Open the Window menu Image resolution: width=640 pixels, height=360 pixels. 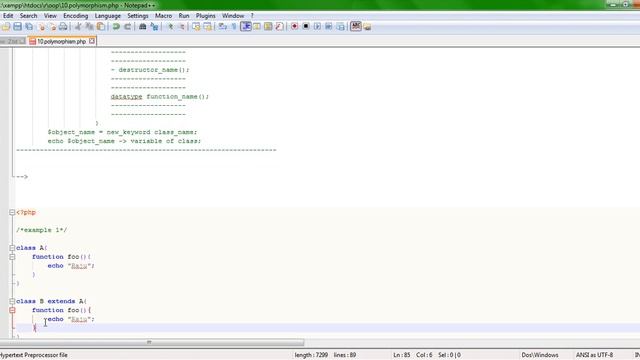(x=233, y=16)
